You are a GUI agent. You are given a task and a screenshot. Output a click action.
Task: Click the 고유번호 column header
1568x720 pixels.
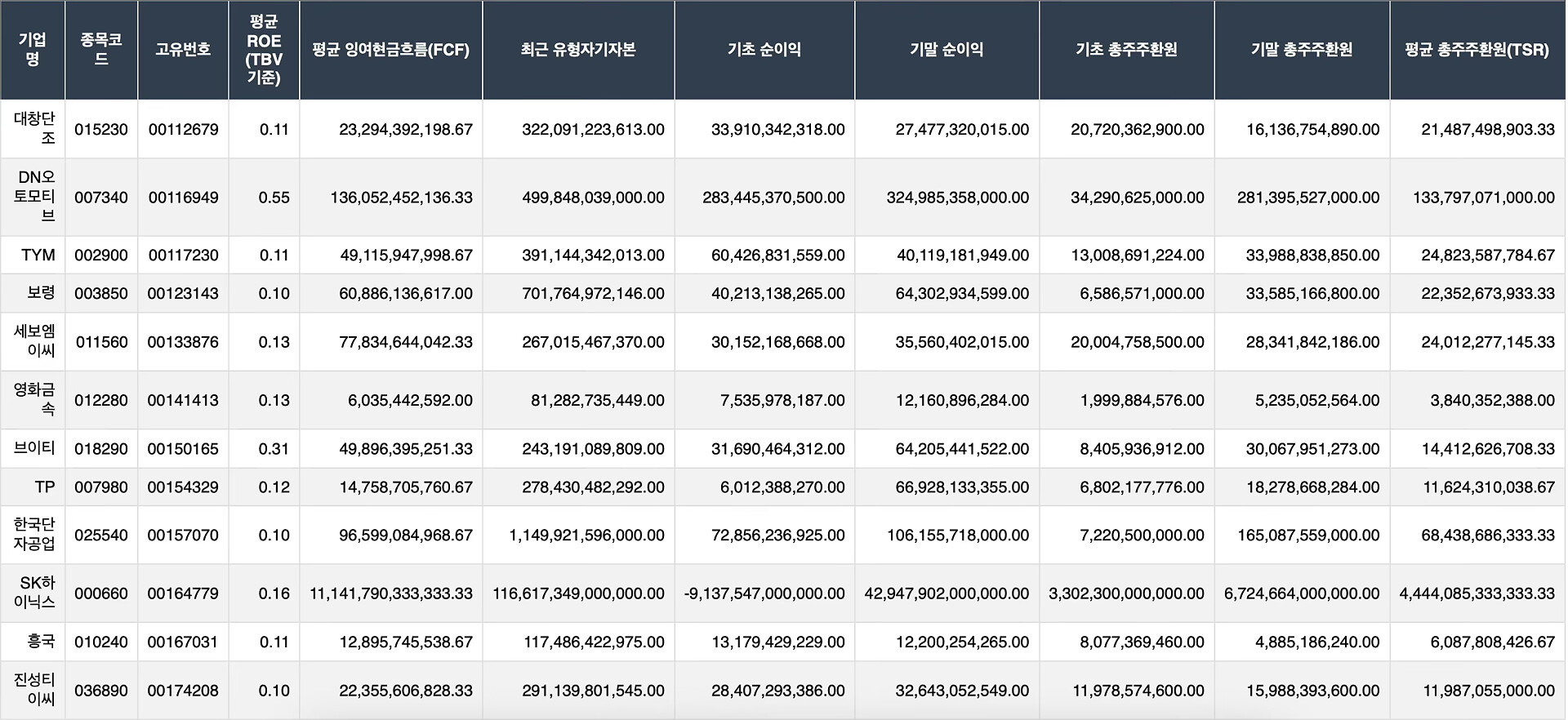pyautogui.click(x=183, y=50)
